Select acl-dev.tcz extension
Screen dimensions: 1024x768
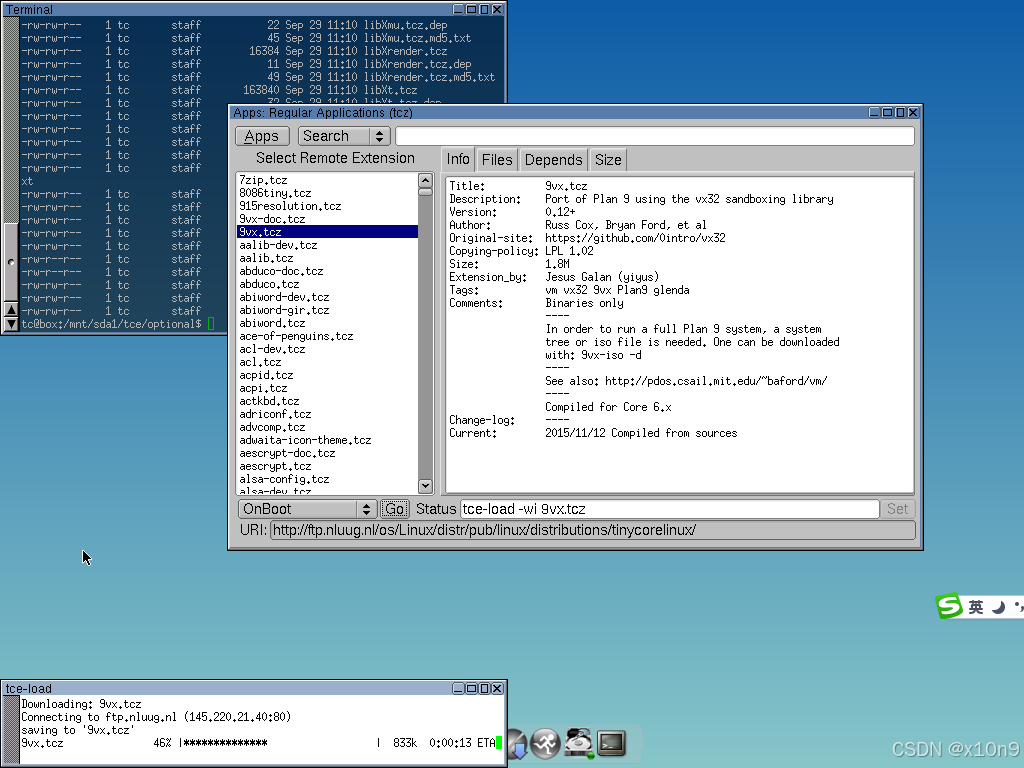(x=327, y=349)
